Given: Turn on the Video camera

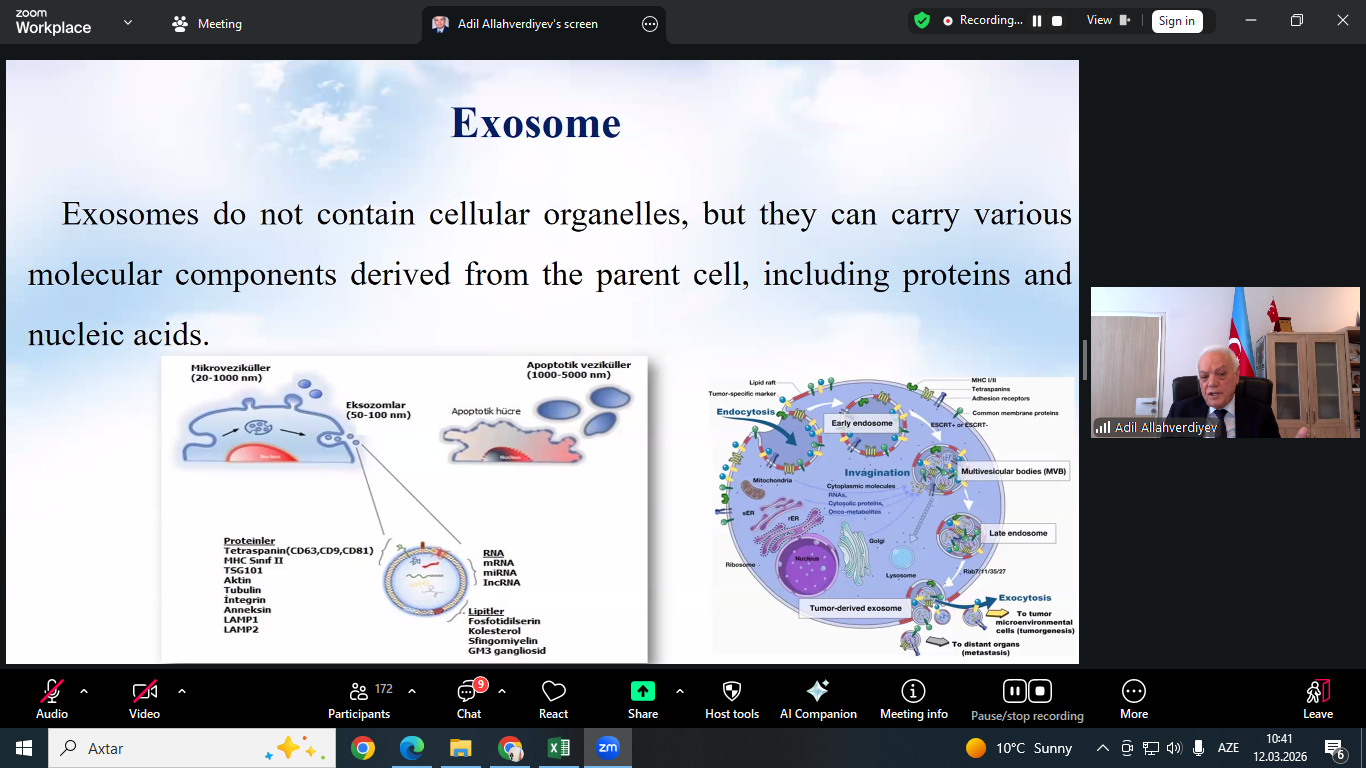Looking at the screenshot, I should click(x=144, y=691).
